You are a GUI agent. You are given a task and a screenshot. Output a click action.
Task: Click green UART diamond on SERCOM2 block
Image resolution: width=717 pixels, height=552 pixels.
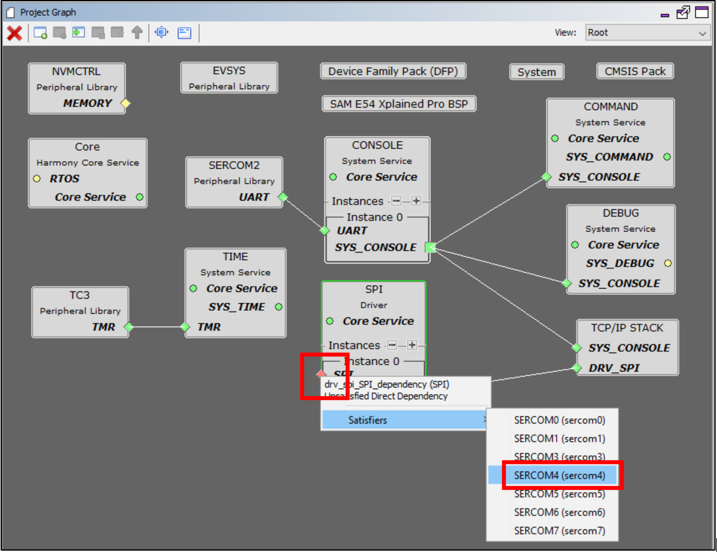coord(283,197)
